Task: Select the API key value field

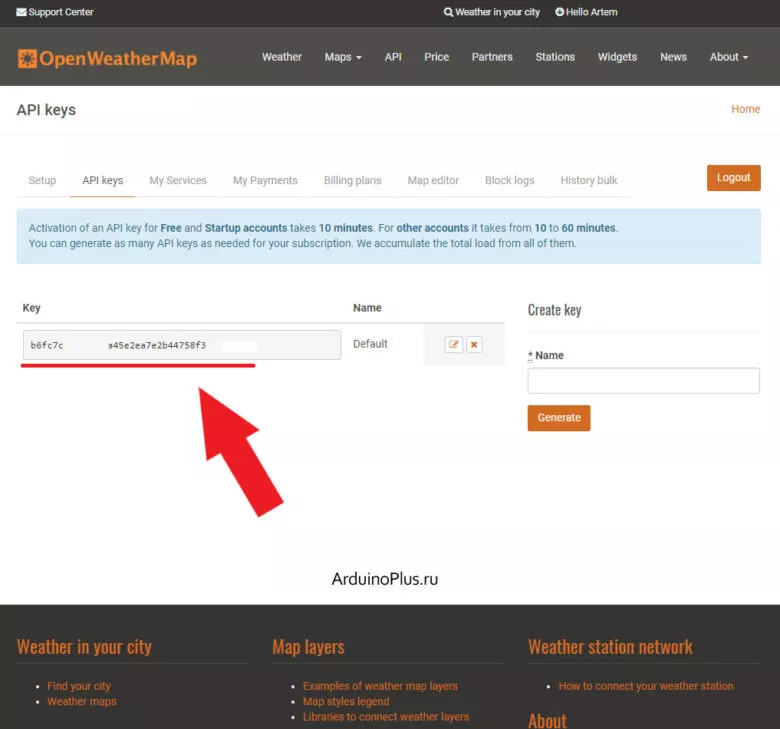Action: click(x=181, y=345)
